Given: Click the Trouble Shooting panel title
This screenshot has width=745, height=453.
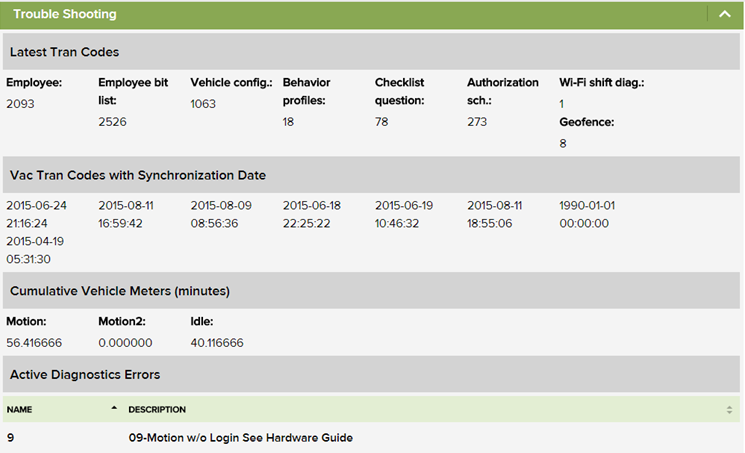Looking at the screenshot, I should tap(65, 15).
